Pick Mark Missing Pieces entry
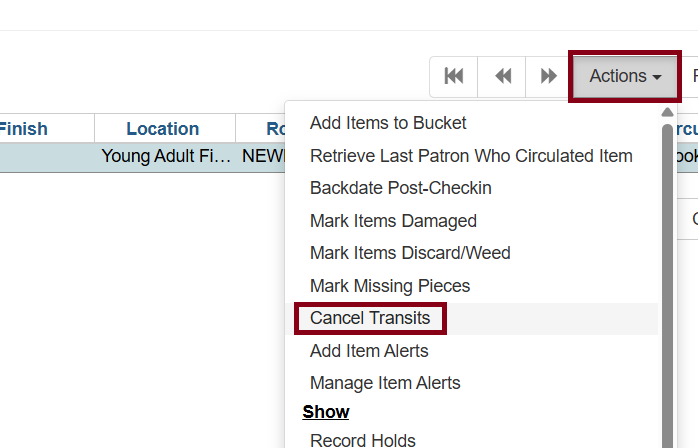Viewport: 698px width, 448px height. click(x=389, y=286)
